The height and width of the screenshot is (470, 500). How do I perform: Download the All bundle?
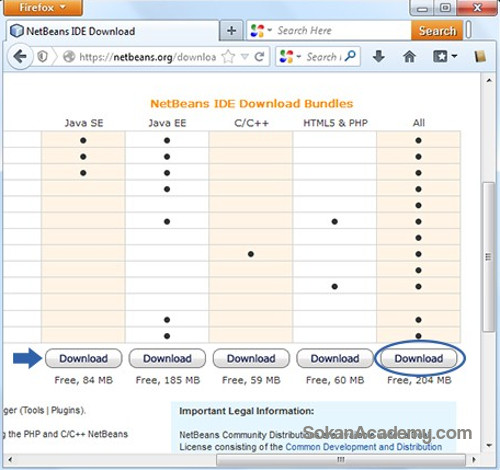pyautogui.click(x=419, y=358)
